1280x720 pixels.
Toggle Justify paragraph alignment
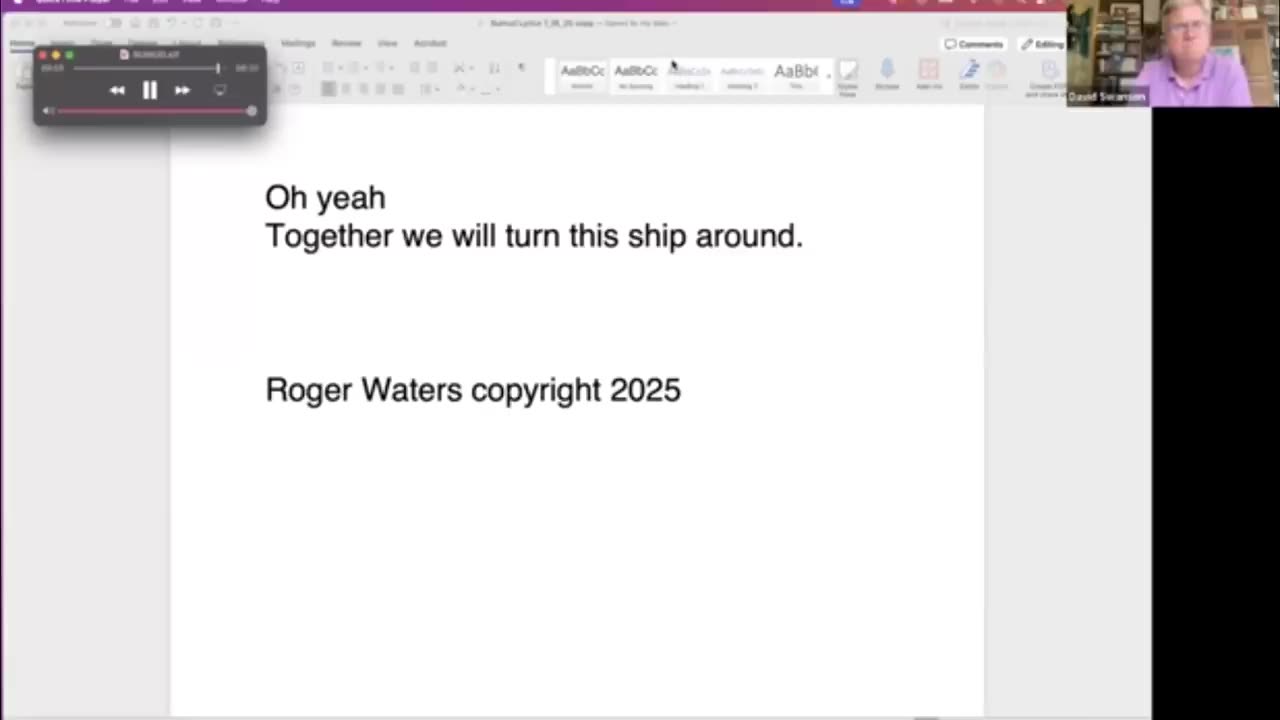click(380, 89)
